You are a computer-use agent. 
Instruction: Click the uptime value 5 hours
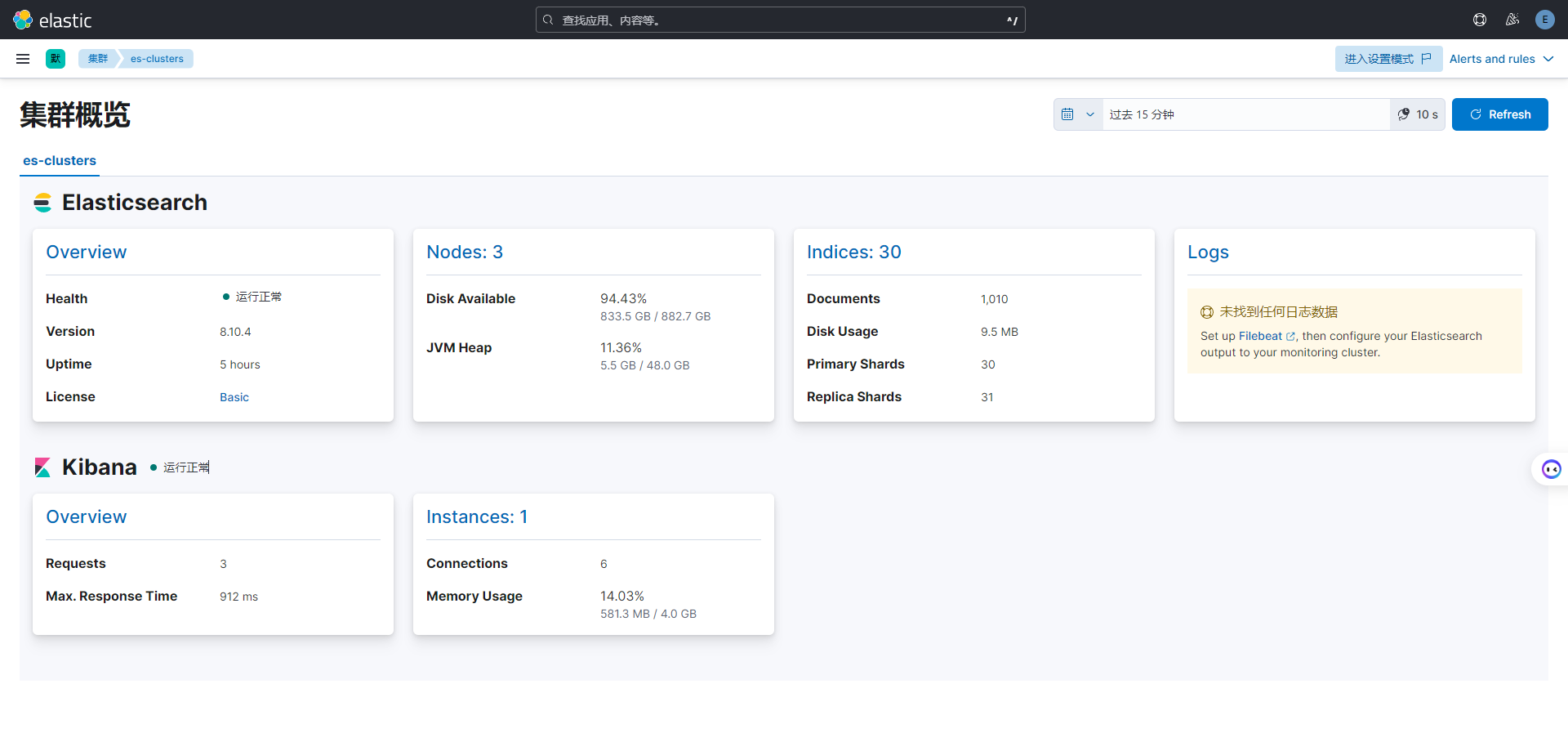240,364
